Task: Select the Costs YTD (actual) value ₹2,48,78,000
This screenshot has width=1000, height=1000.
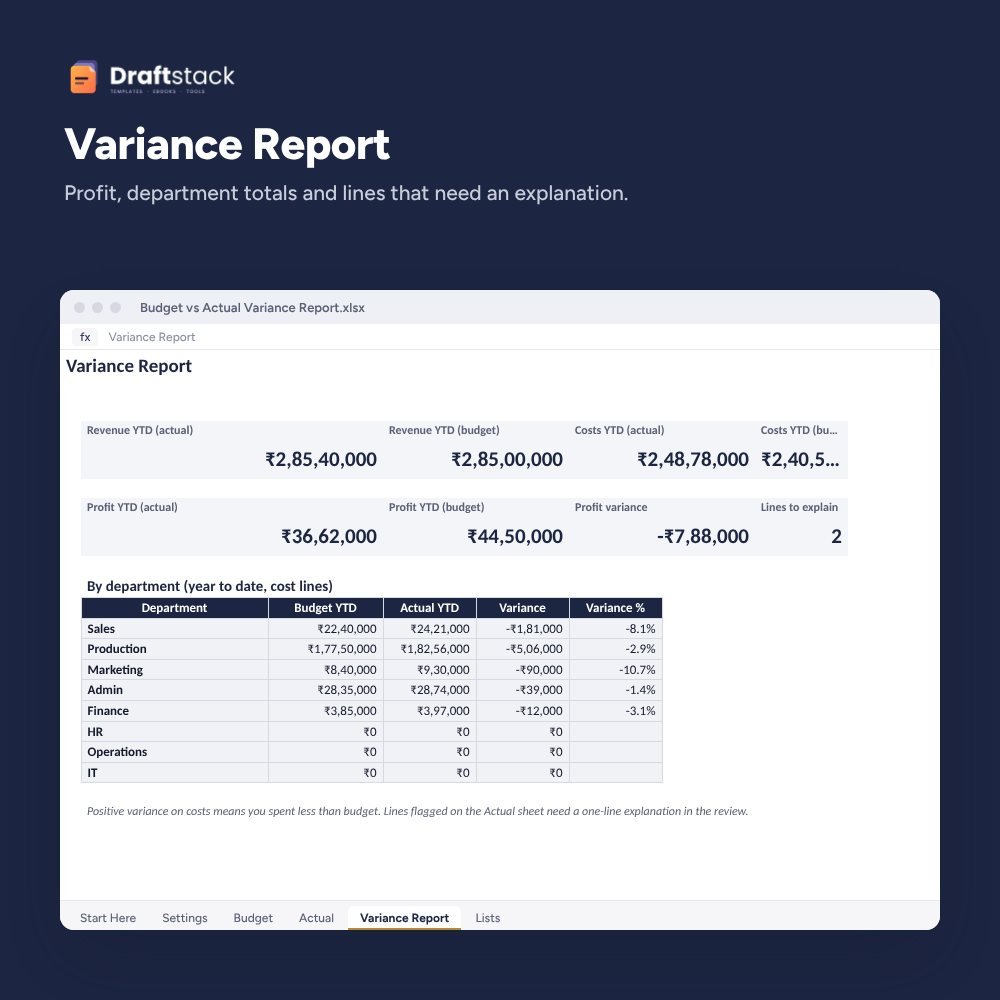Action: coord(693,459)
